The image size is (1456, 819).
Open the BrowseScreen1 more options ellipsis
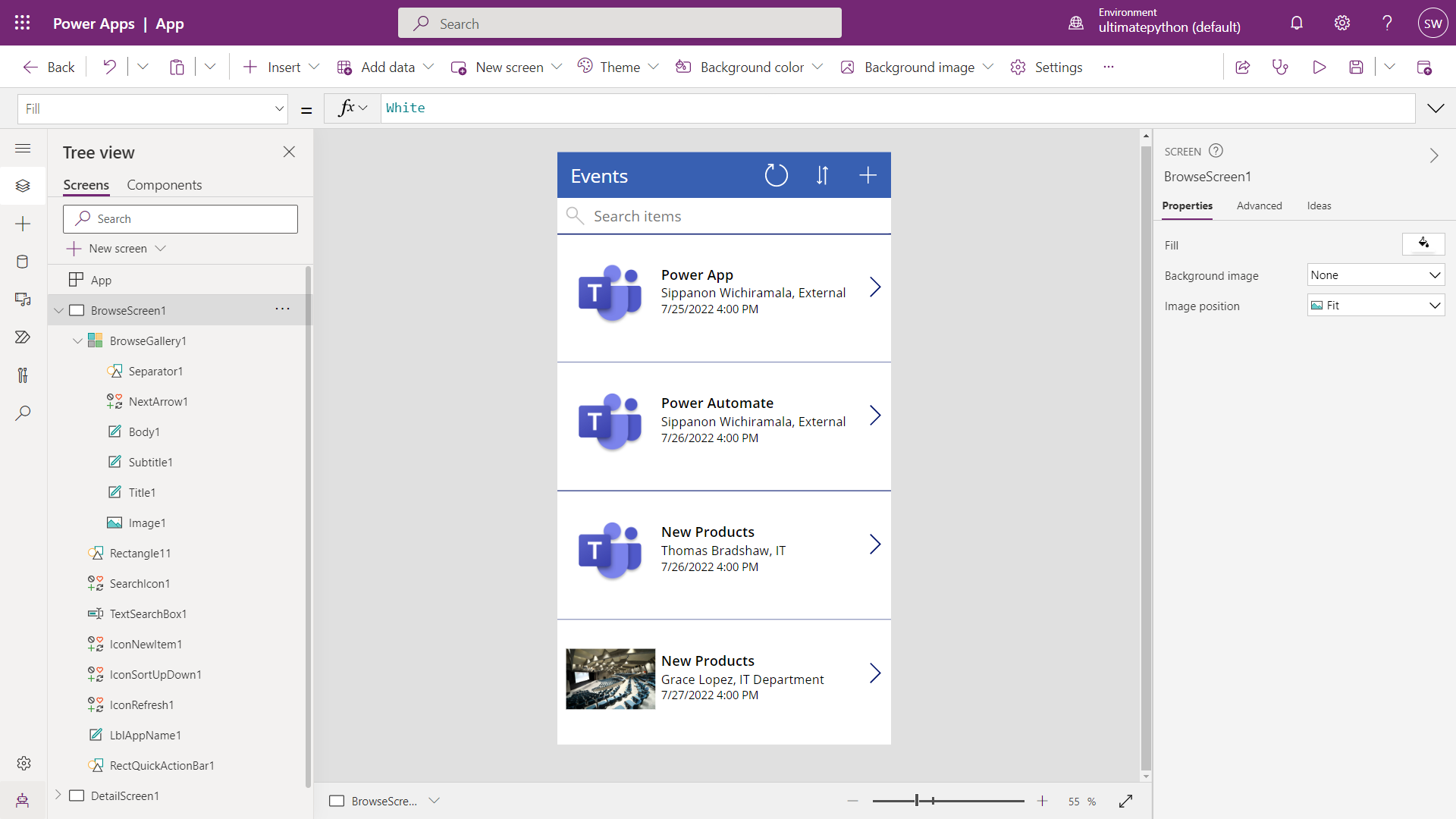coord(282,309)
